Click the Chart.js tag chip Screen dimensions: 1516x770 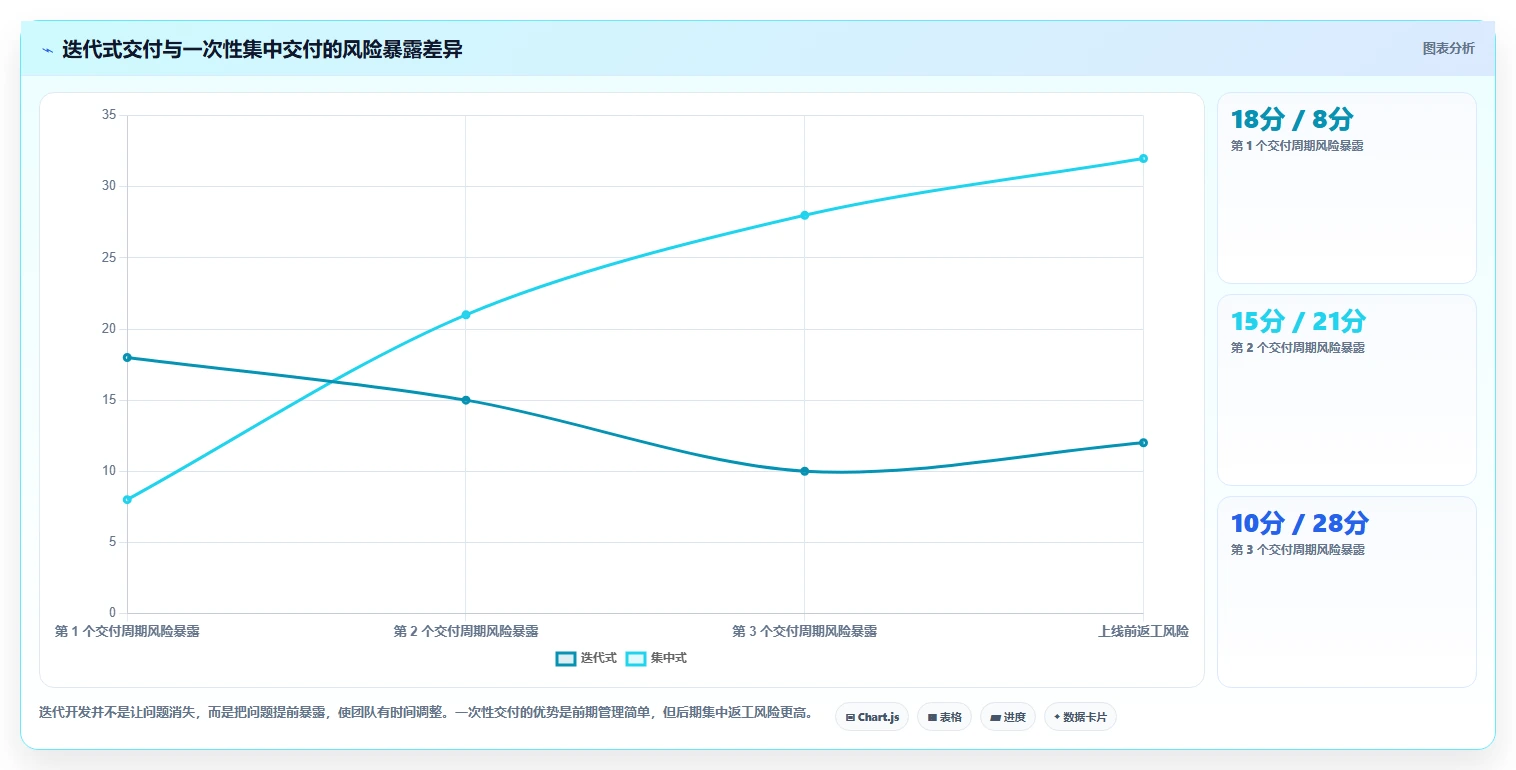(872, 717)
